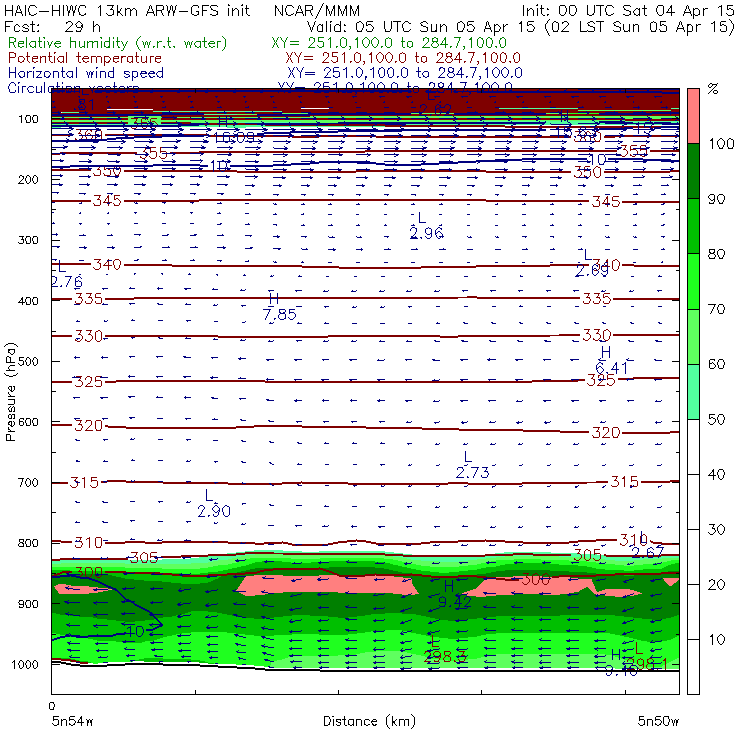Click the darkest green 90–100% colorbar segment
Image resolution: width=740 pixels, height=740 pixels.
693,171
